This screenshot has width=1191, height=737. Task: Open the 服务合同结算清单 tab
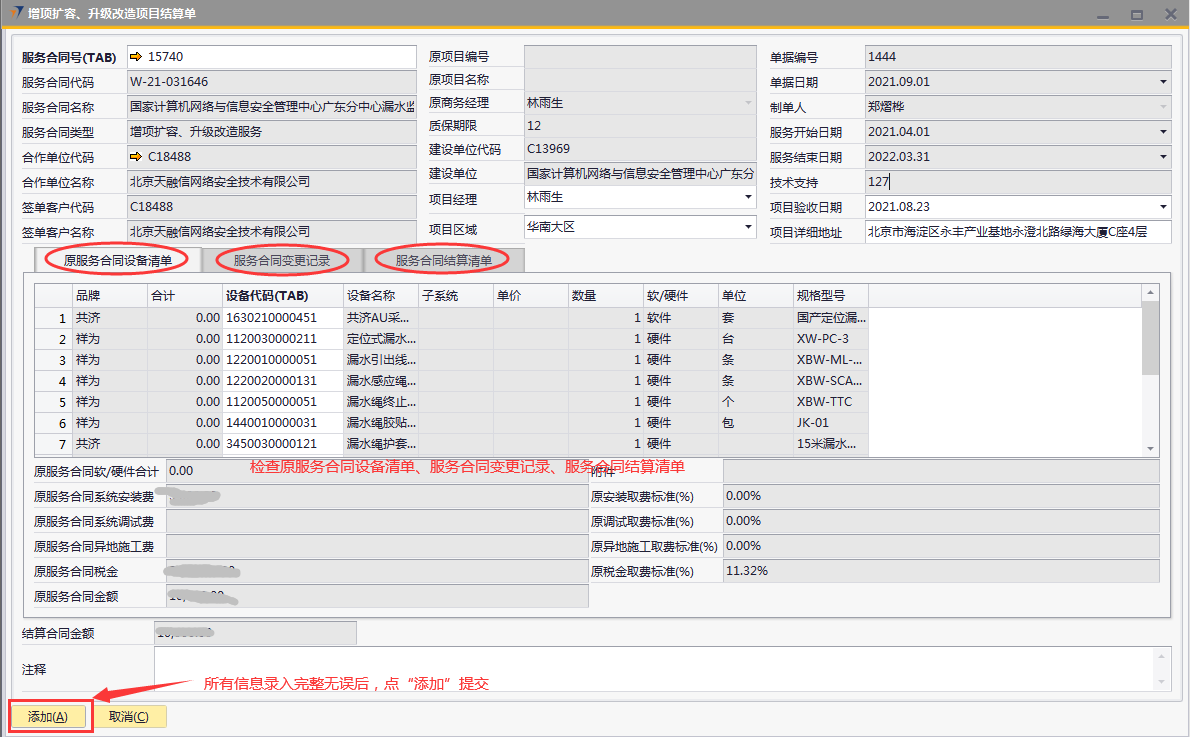click(x=443, y=260)
